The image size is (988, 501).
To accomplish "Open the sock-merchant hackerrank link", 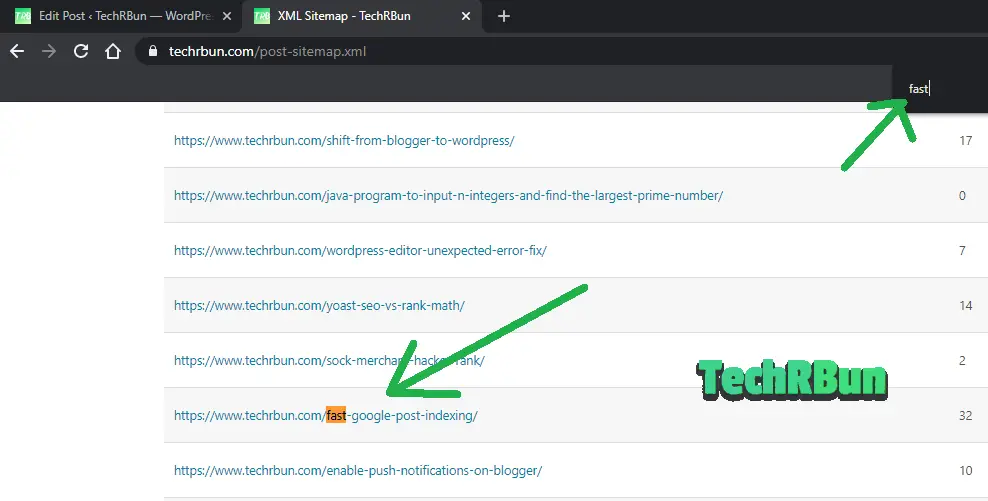I will 329,360.
